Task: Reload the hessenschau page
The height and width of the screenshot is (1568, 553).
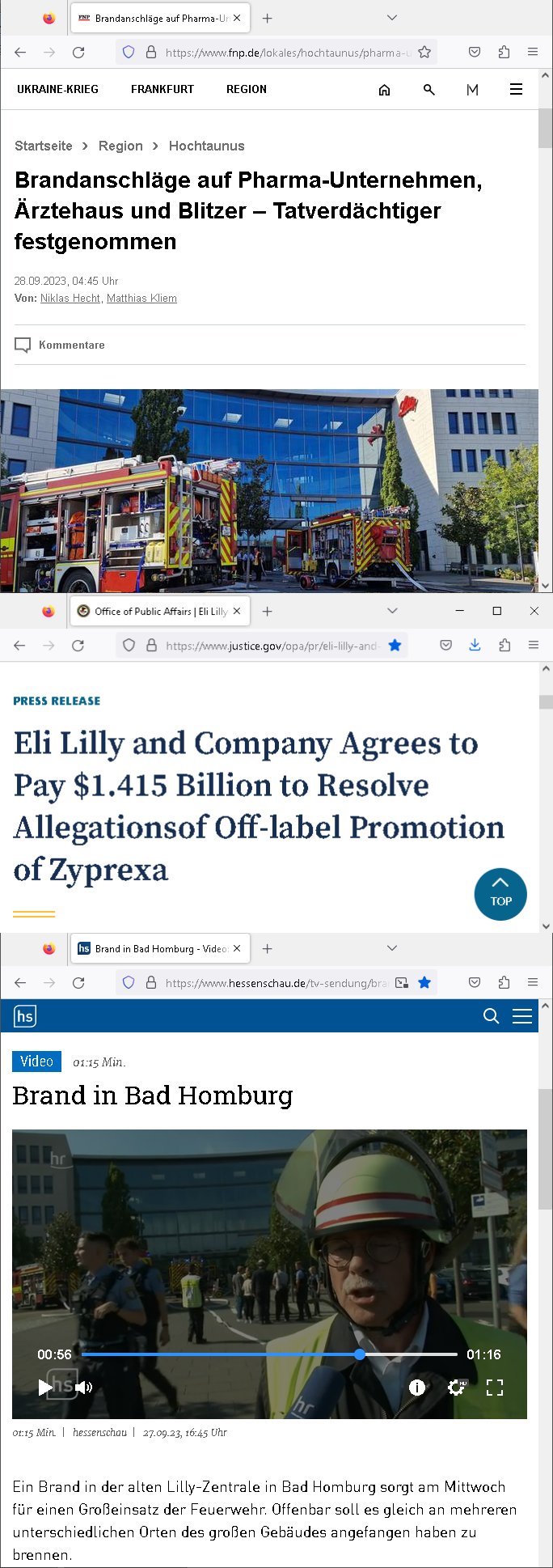Action: [78, 983]
